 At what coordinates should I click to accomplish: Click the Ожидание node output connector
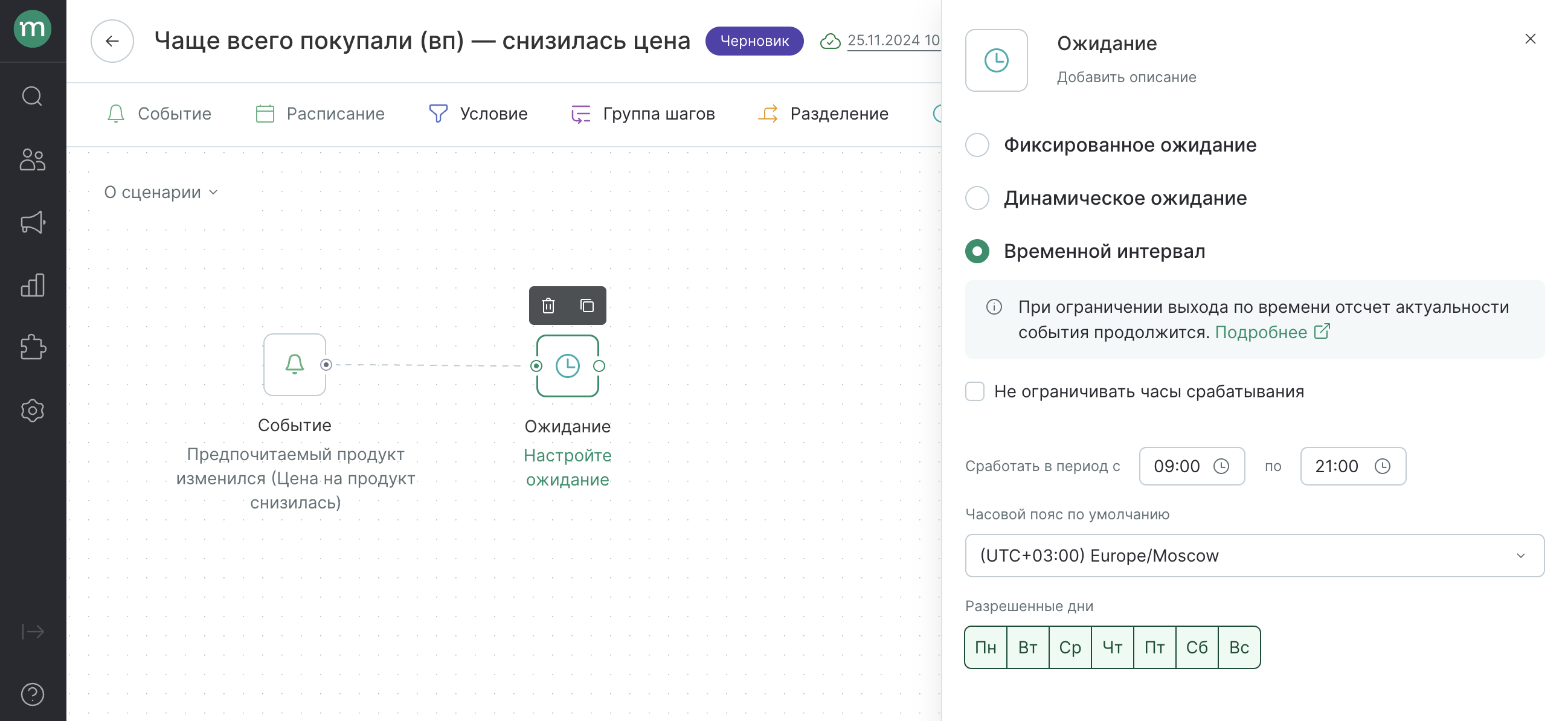coord(599,366)
